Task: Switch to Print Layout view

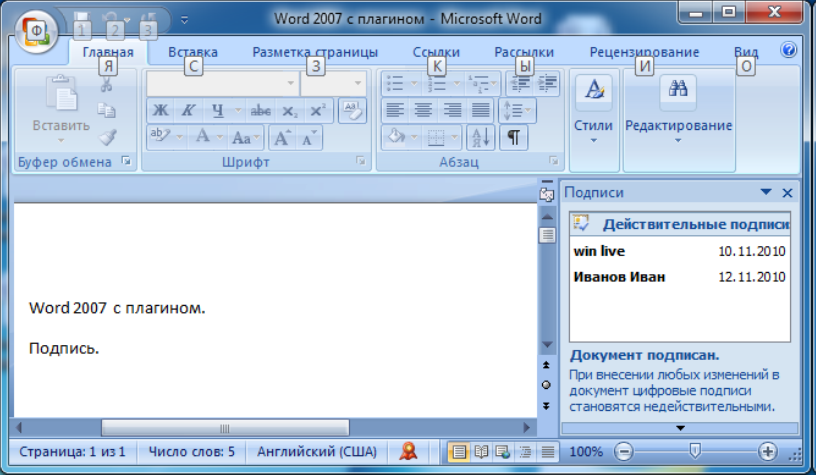Action: click(x=458, y=452)
